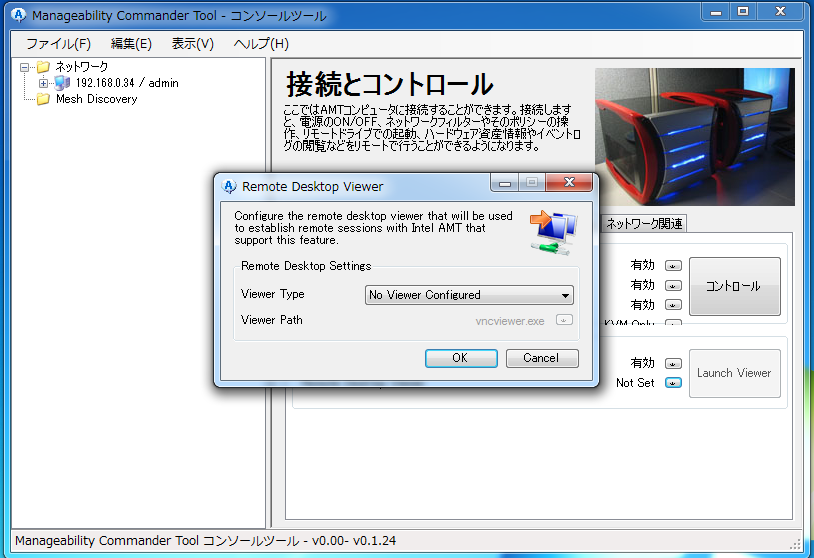814x558 pixels.
Task: Maximize the Manageability Commander Tool window
Action: pos(743,11)
